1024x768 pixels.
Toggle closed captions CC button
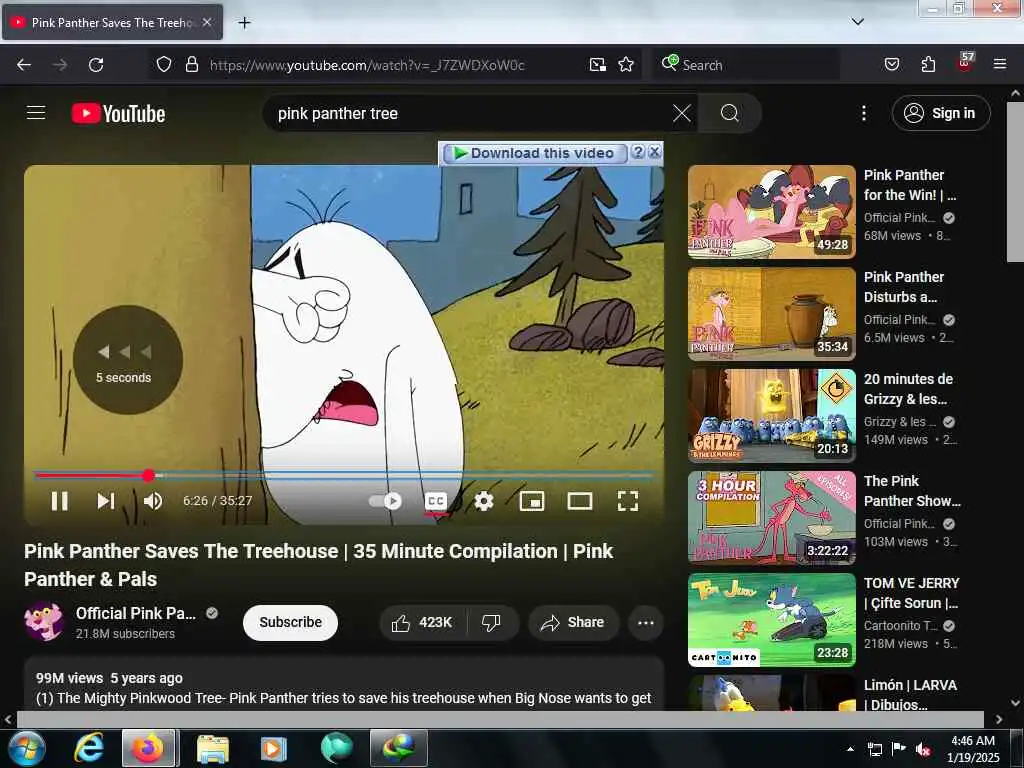click(436, 501)
